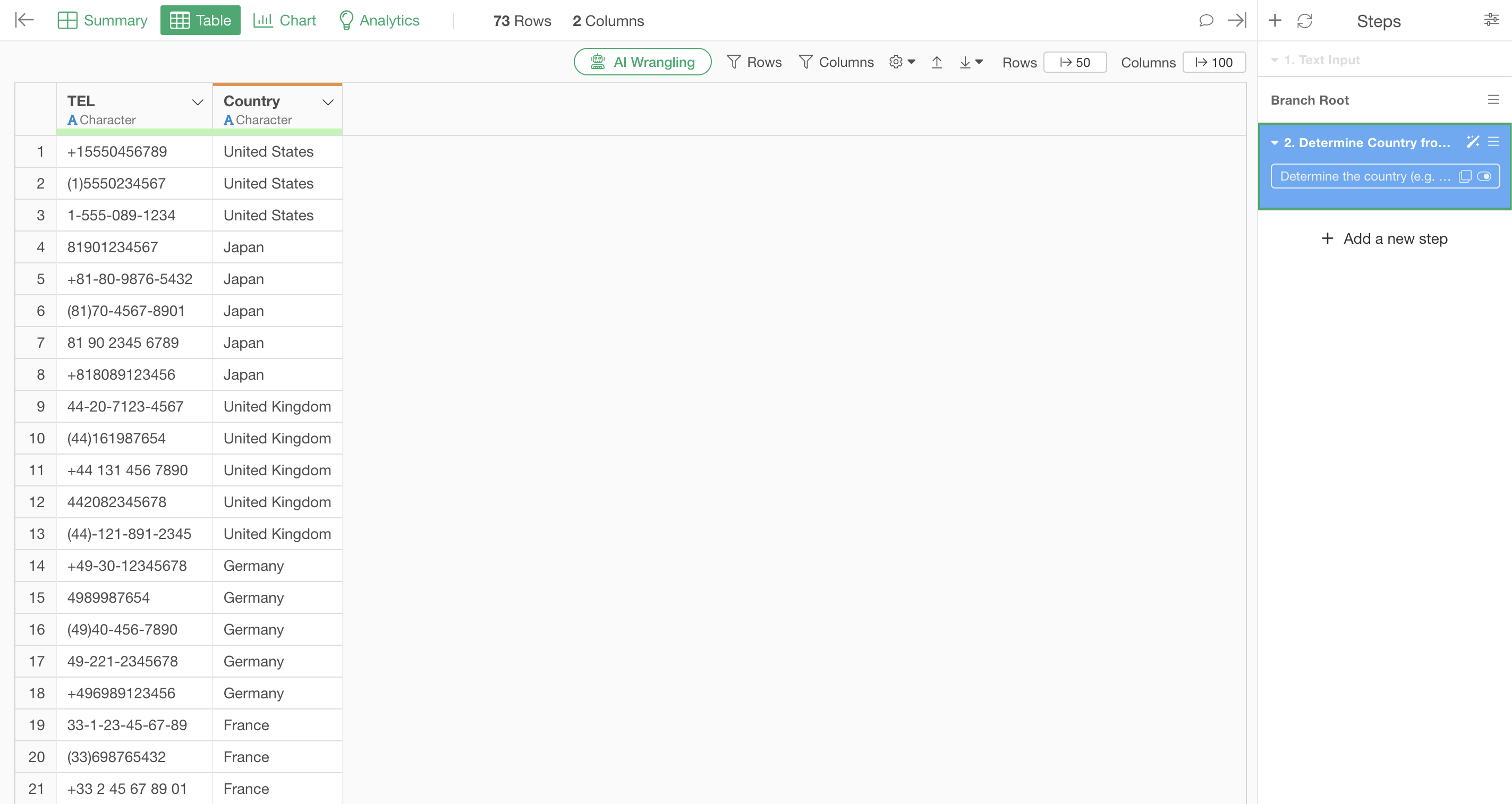Screen dimensions: 1512x804
Task: Click the refresh steps icon
Action: tap(1304, 21)
